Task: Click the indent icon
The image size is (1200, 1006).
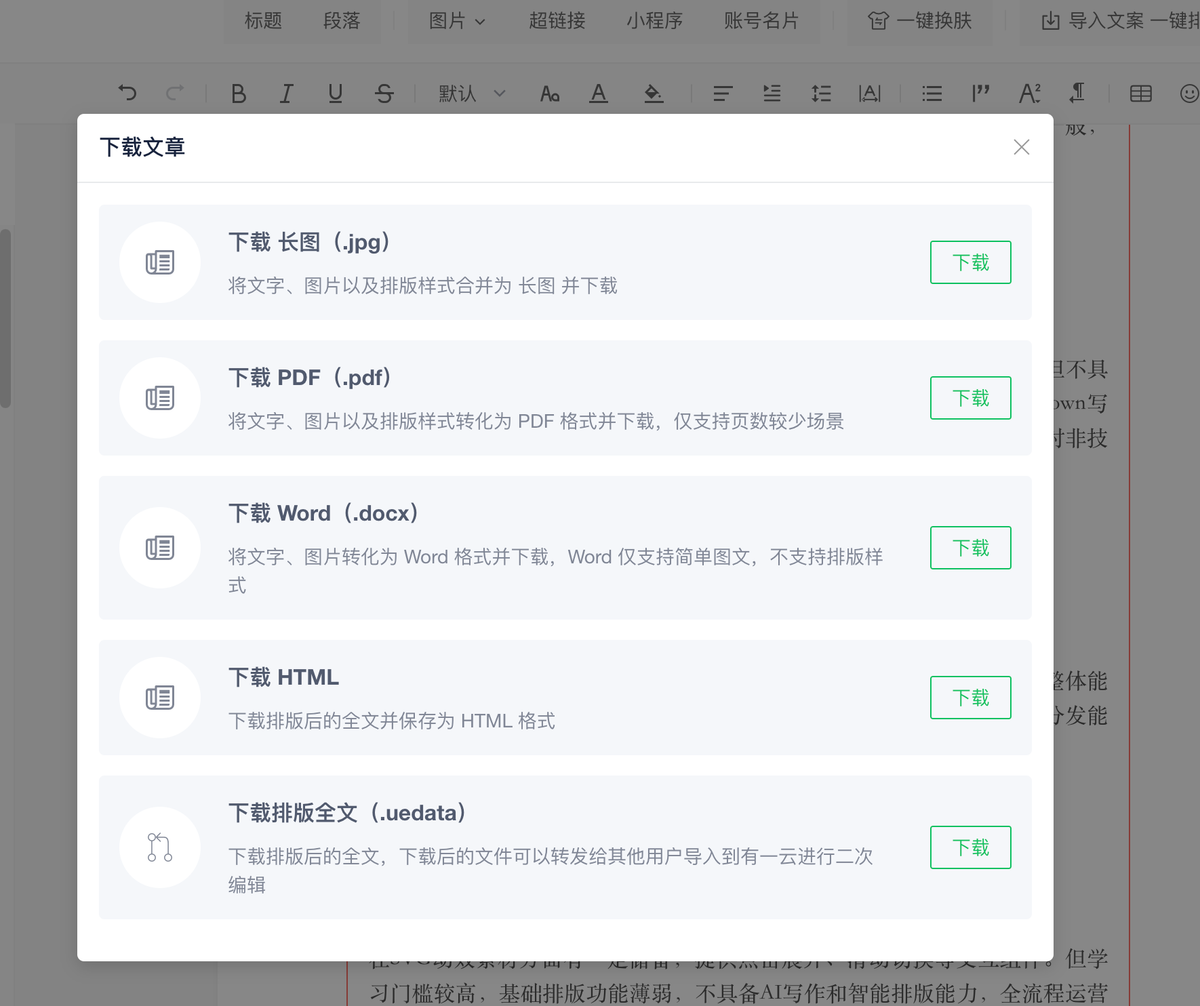Action: pos(772,93)
